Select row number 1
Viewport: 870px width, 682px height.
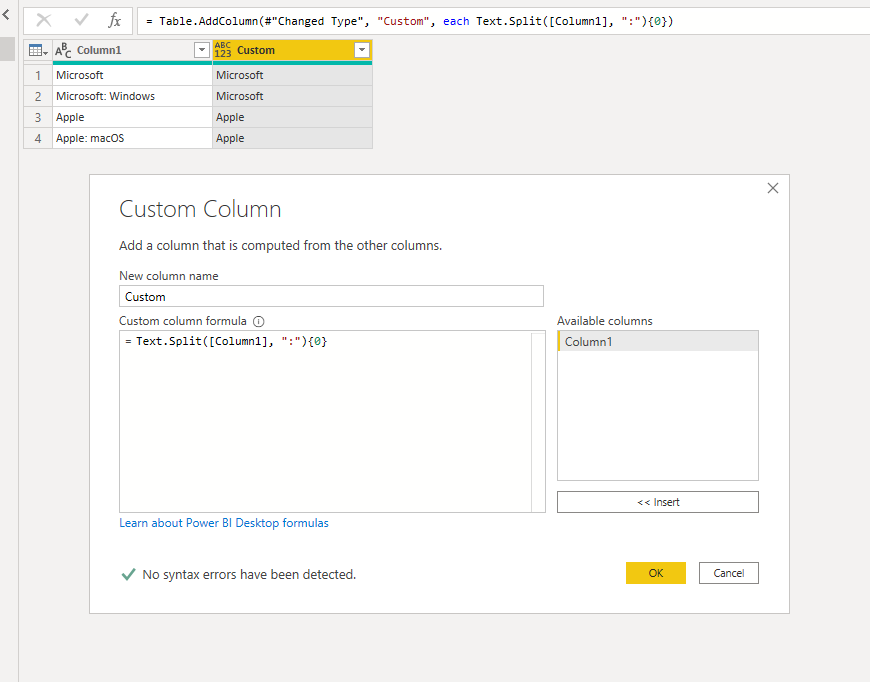(38, 75)
